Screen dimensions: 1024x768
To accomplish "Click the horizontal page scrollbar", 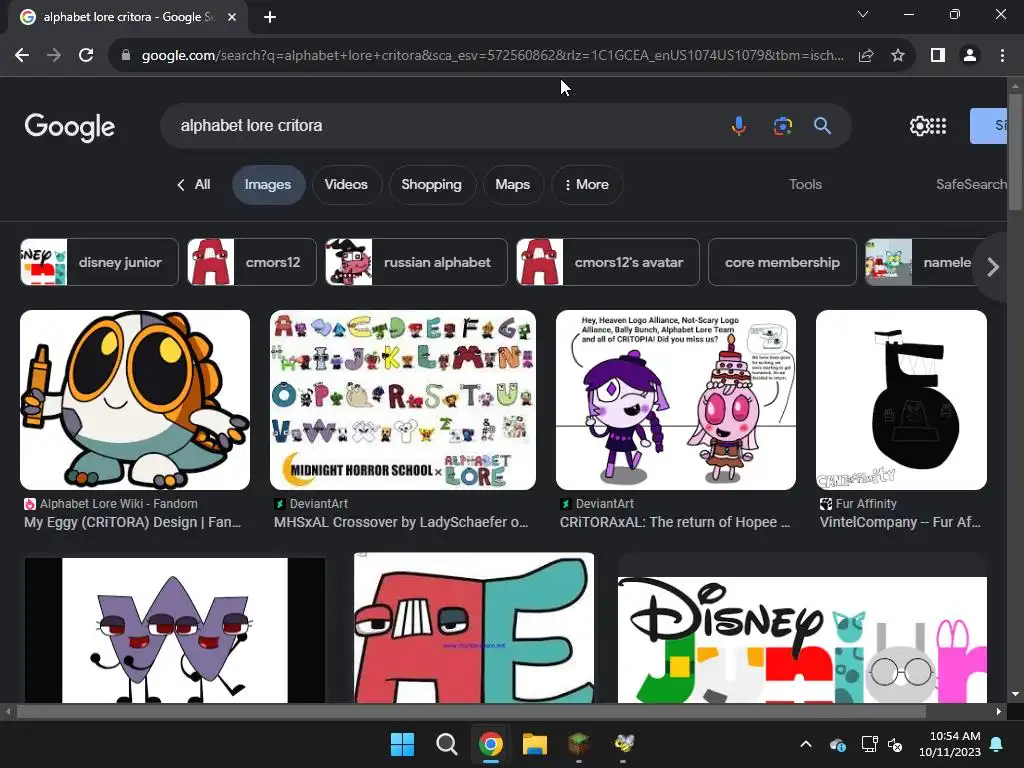I will point(472,711).
